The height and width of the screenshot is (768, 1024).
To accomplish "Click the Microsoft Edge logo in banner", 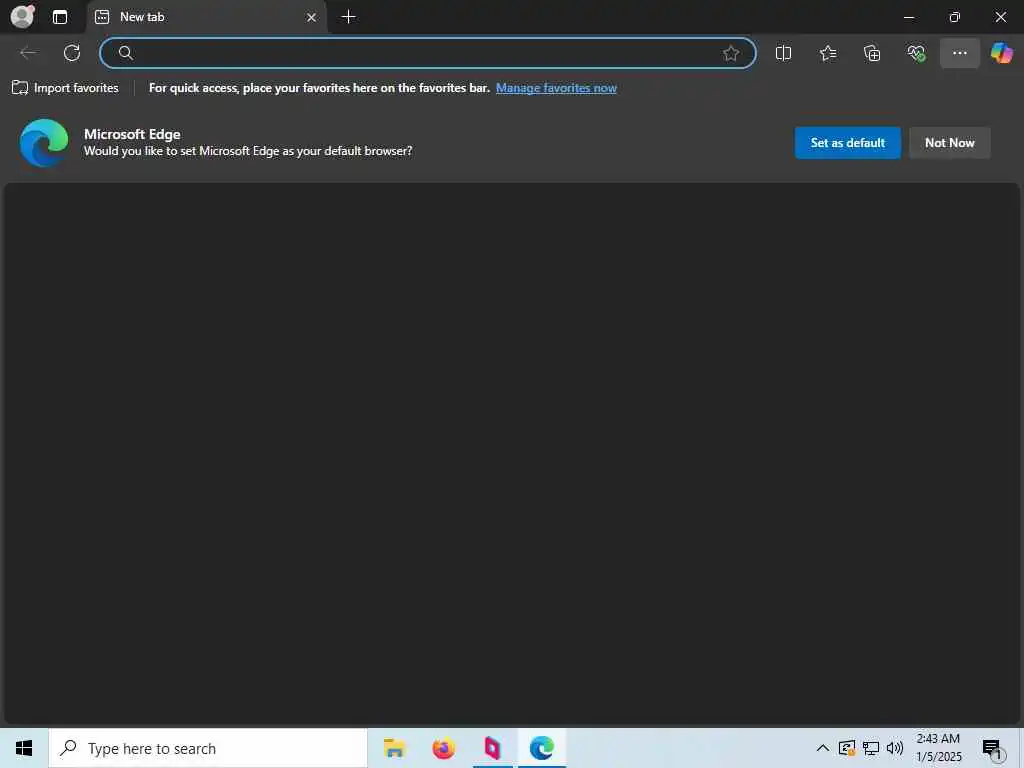I will click(44, 142).
